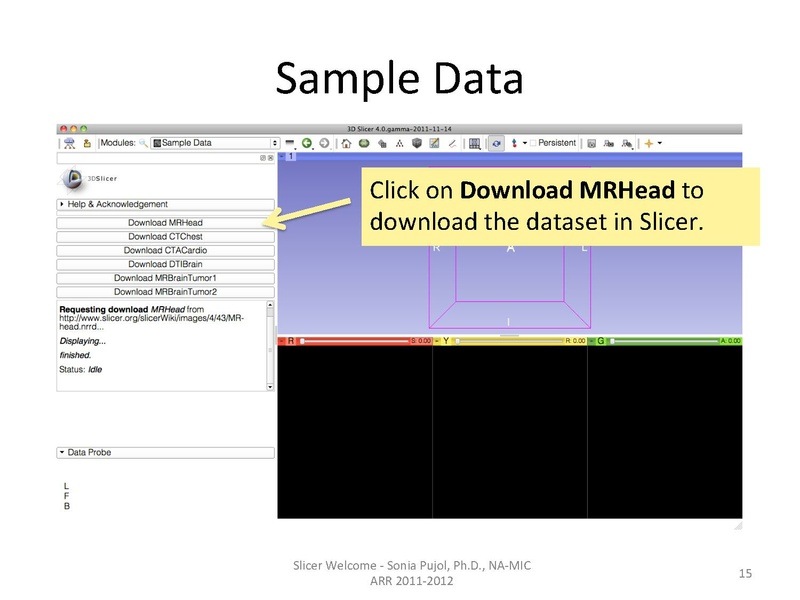Click the Load Data icon at toolbar left
The width and height of the screenshot is (800, 600).
click(71, 142)
